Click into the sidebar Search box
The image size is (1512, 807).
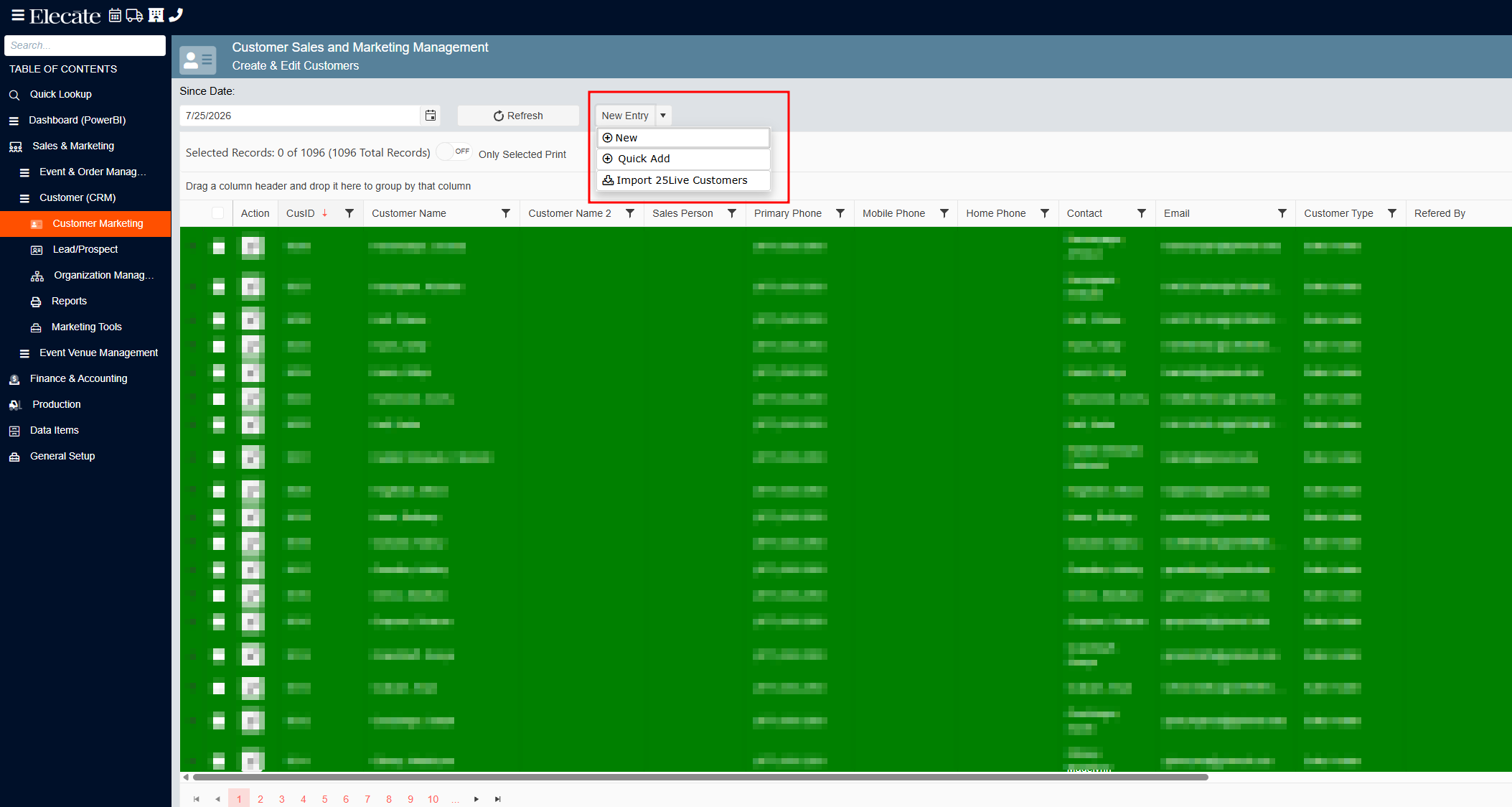85,45
